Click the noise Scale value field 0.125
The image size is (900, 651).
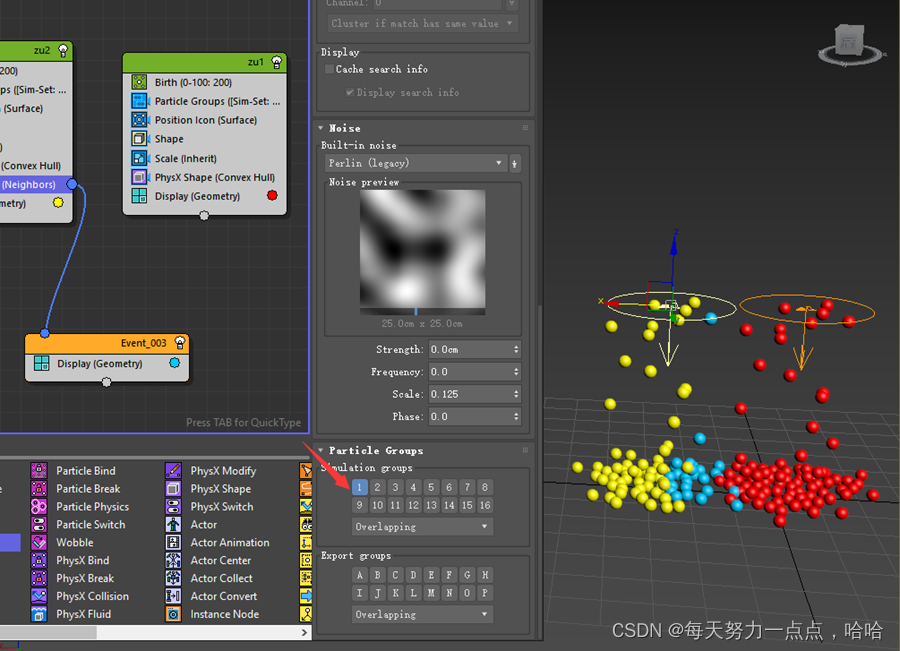tap(470, 394)
